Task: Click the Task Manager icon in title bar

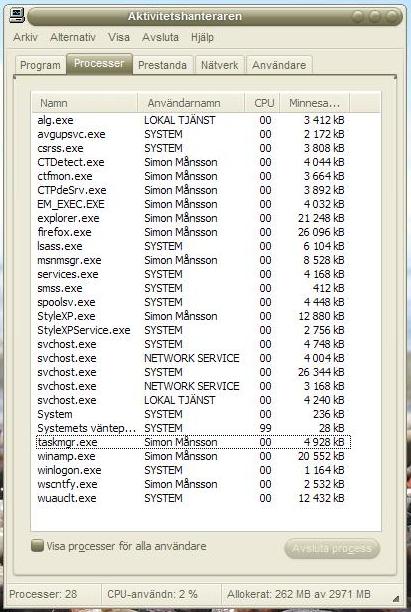Action: click(17, 15)
